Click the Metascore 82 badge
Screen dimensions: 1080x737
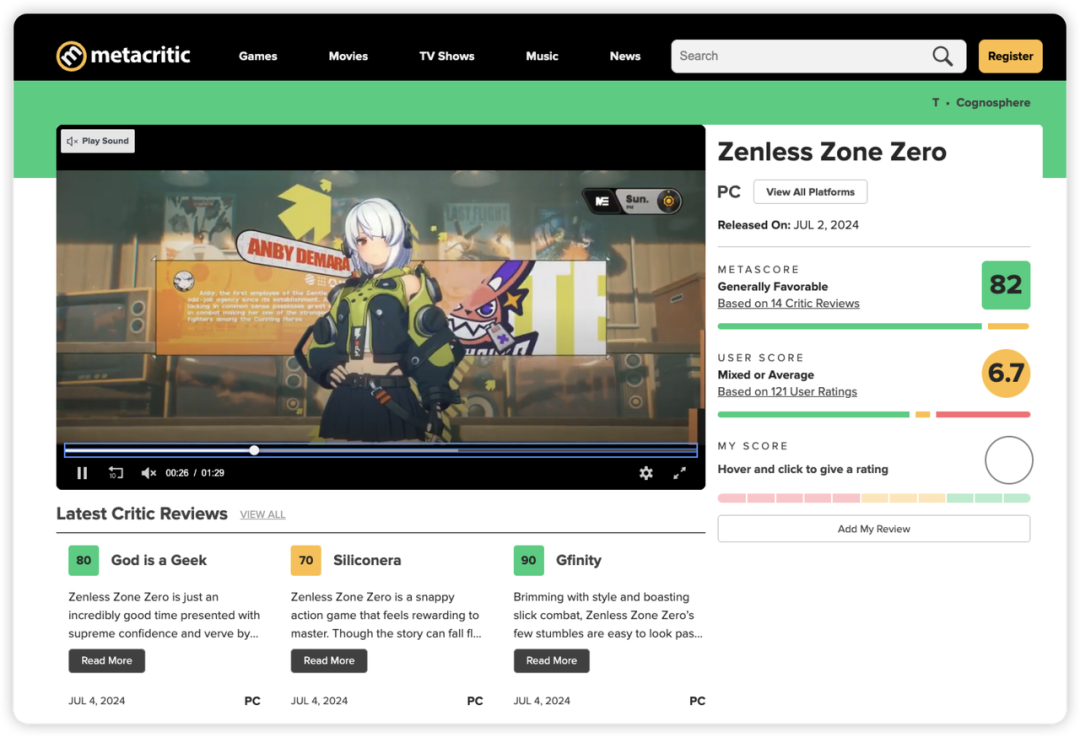click(x=1006, y=285)
